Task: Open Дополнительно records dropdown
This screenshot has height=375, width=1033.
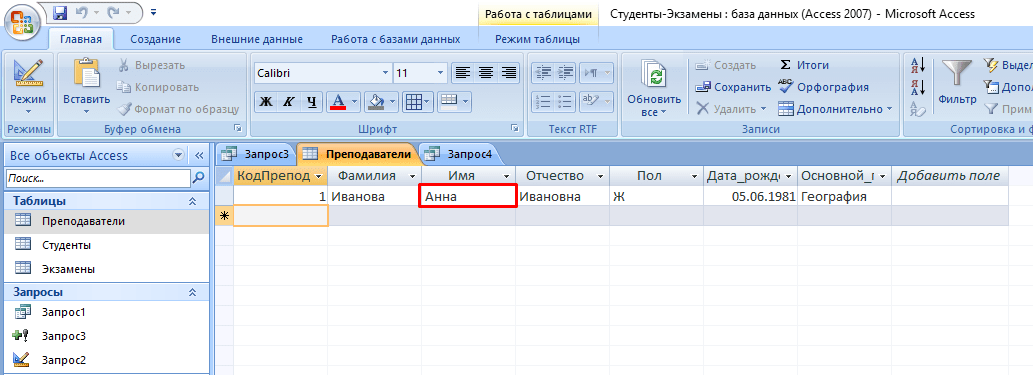Action: pos(835,109)
